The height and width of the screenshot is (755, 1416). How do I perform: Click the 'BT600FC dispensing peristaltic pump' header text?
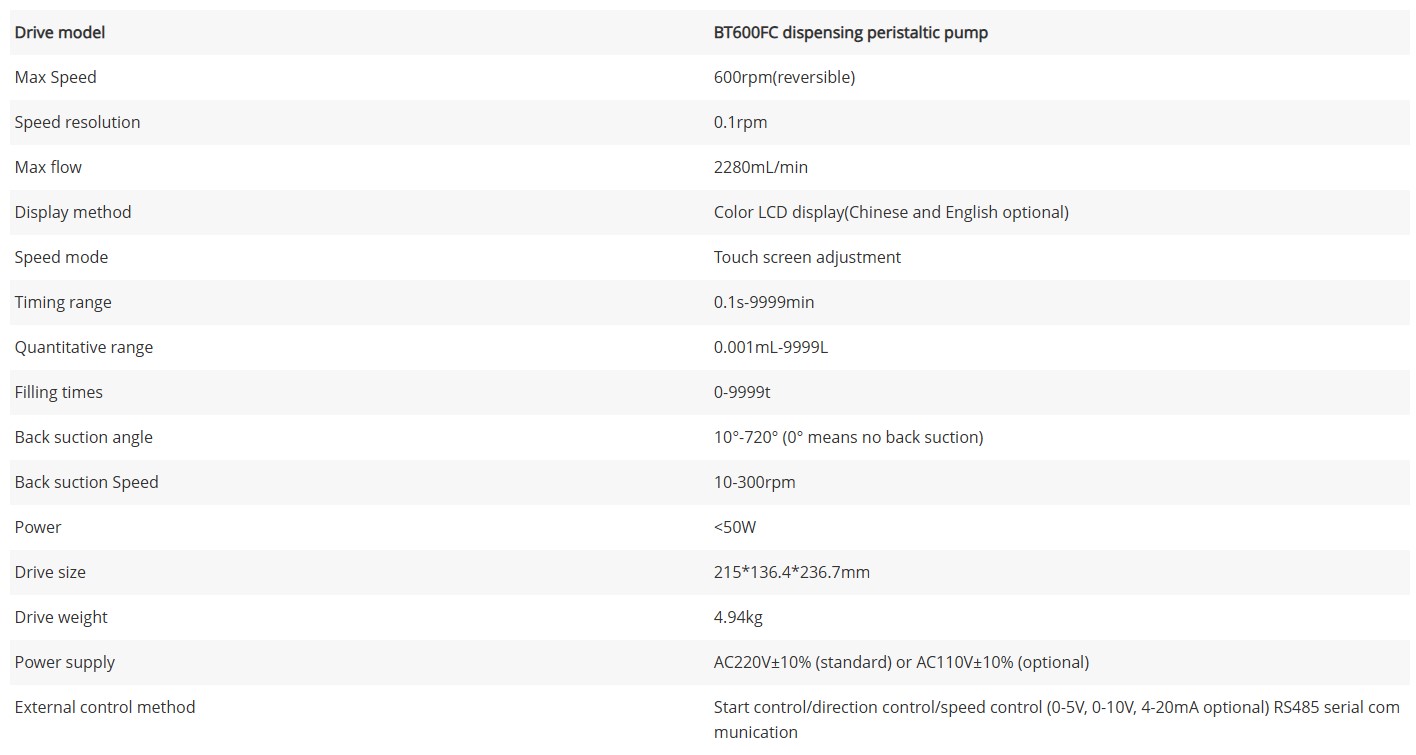(x=850, y=33)
